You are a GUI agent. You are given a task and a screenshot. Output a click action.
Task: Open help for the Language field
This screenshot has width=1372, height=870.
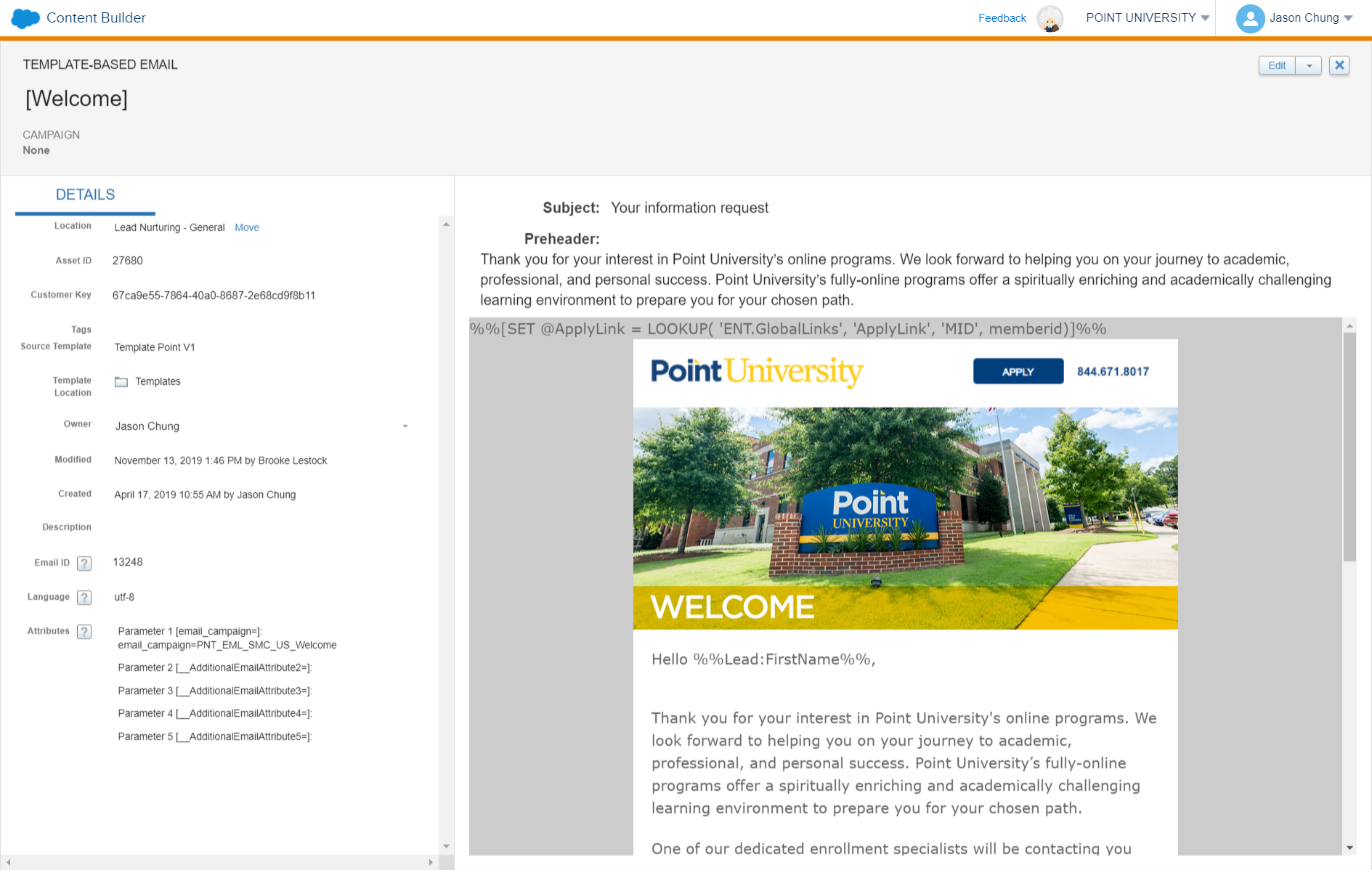coord(85,597)
